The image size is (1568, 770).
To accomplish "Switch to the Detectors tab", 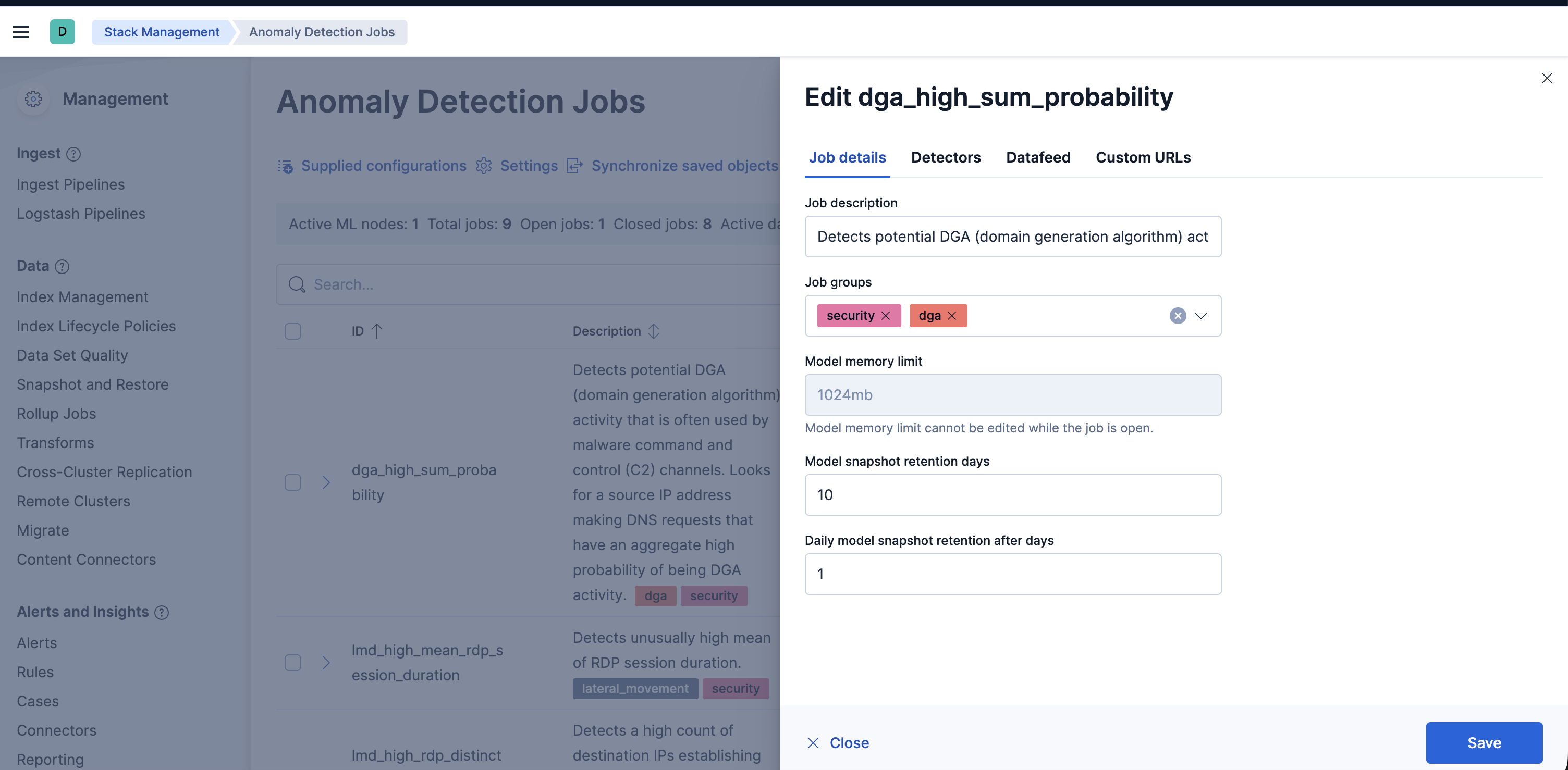I will [945, 157].
